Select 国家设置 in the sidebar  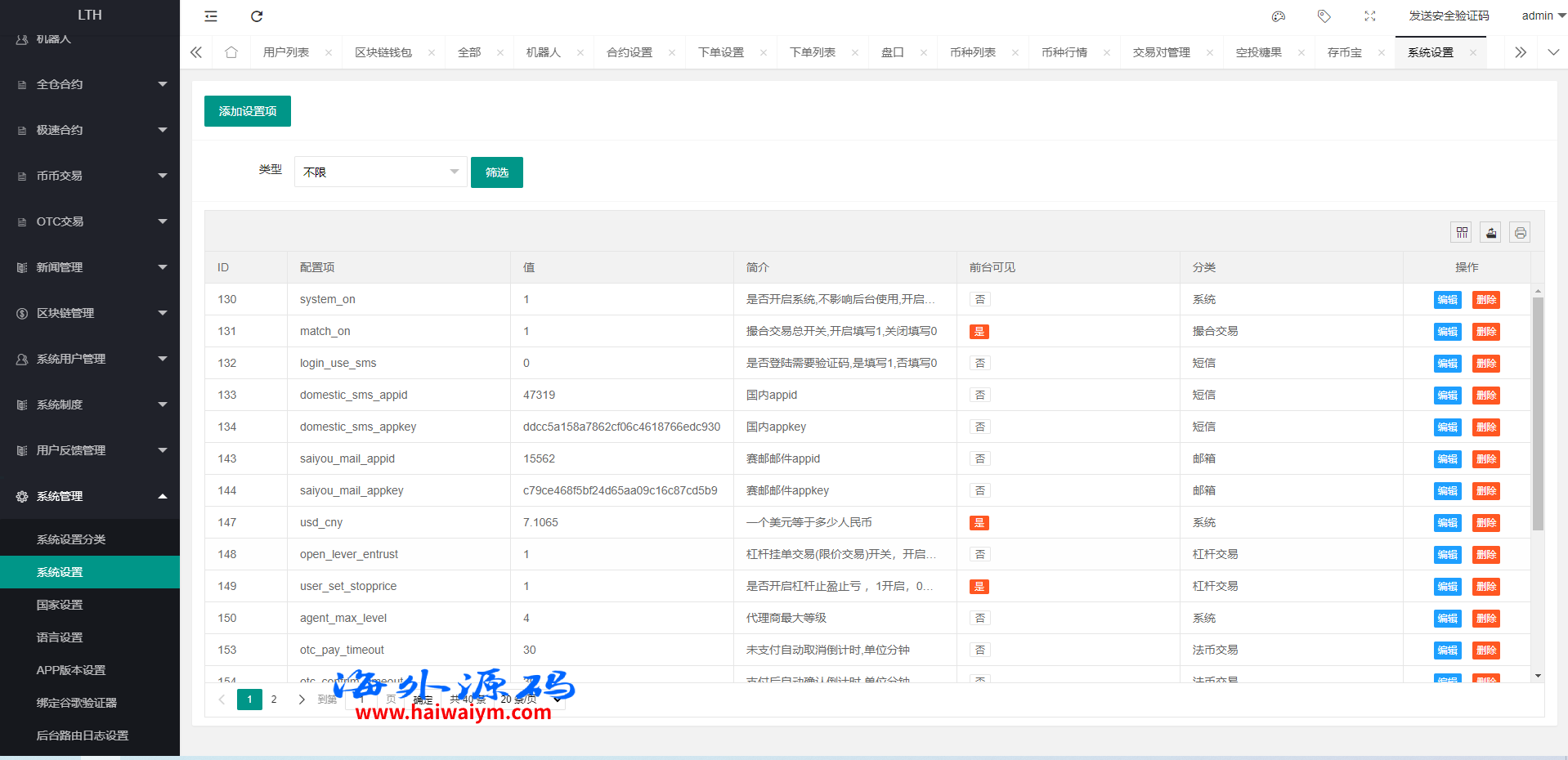60,605
